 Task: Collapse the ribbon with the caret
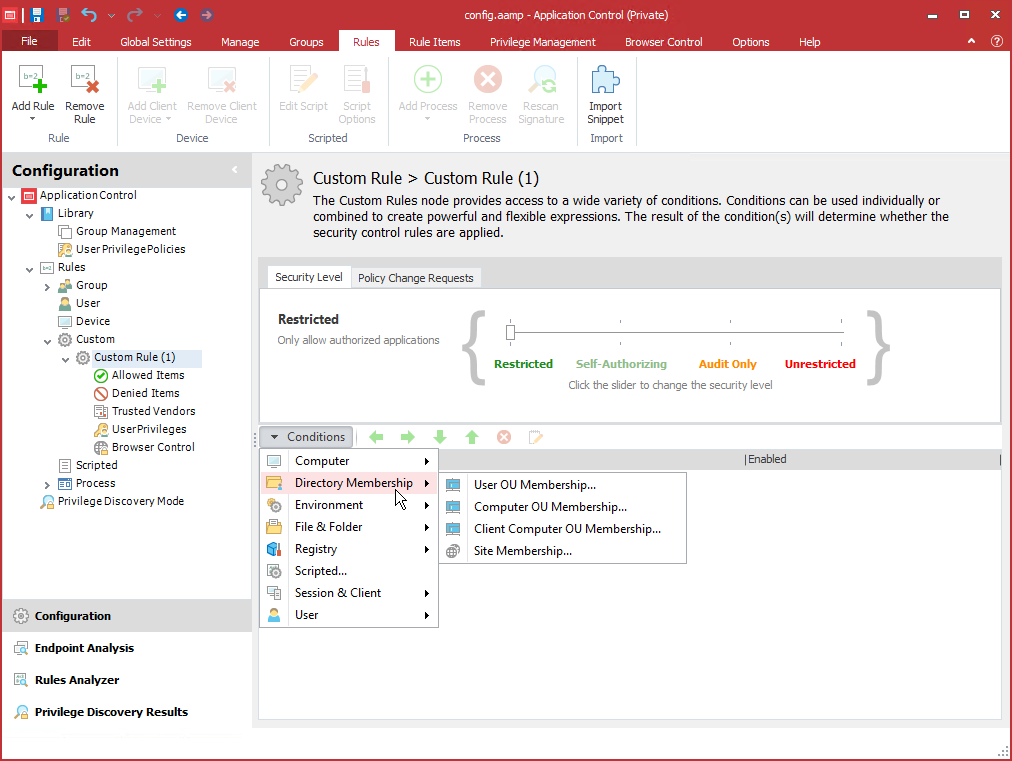(971, 41)
